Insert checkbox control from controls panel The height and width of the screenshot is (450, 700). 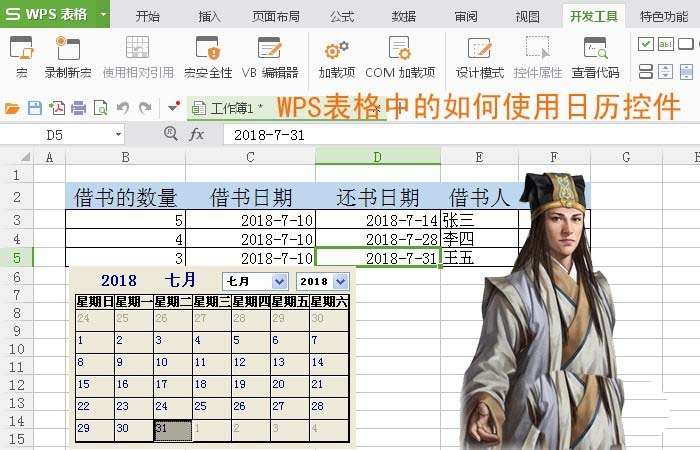pos(646,44)
